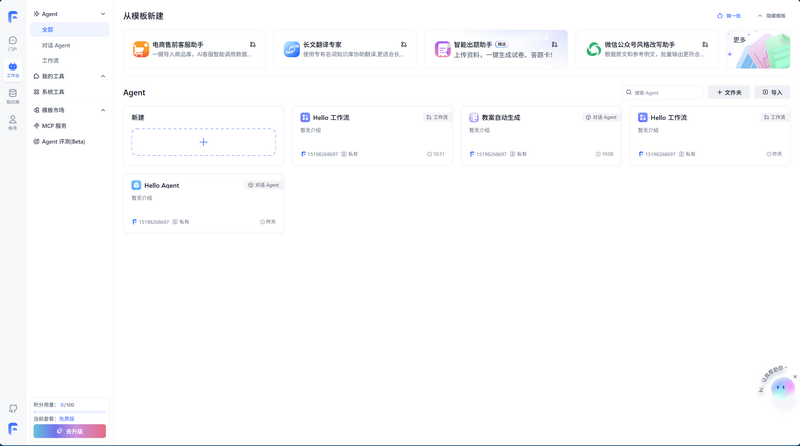Collapse the 我的工具 section chevron
The height and width of the screenshot is (446, 800).
[103, 76]
